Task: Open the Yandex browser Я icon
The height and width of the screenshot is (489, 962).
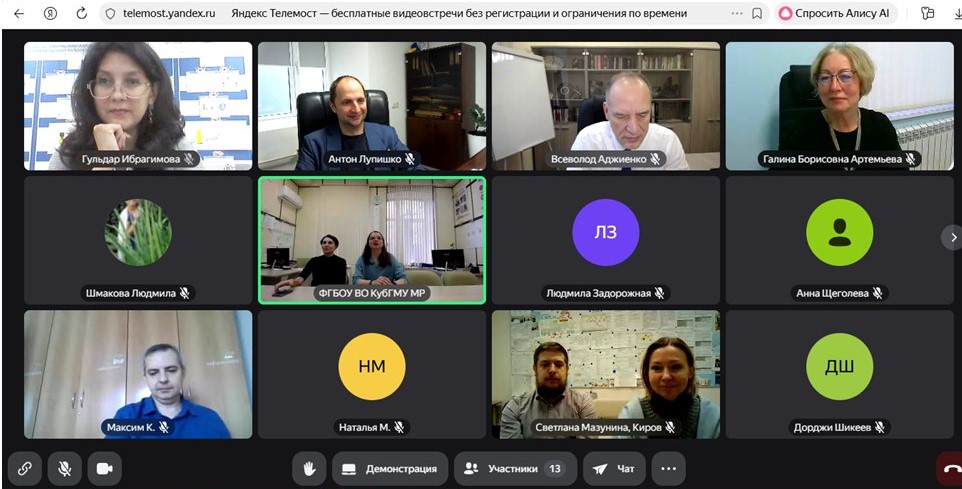Action: (x=50, y=13)
